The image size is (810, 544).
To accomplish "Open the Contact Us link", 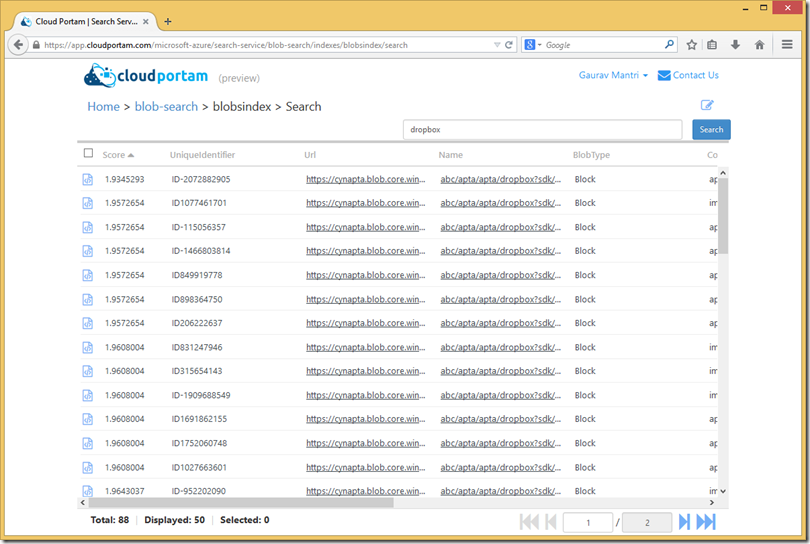I will point(688,75).
